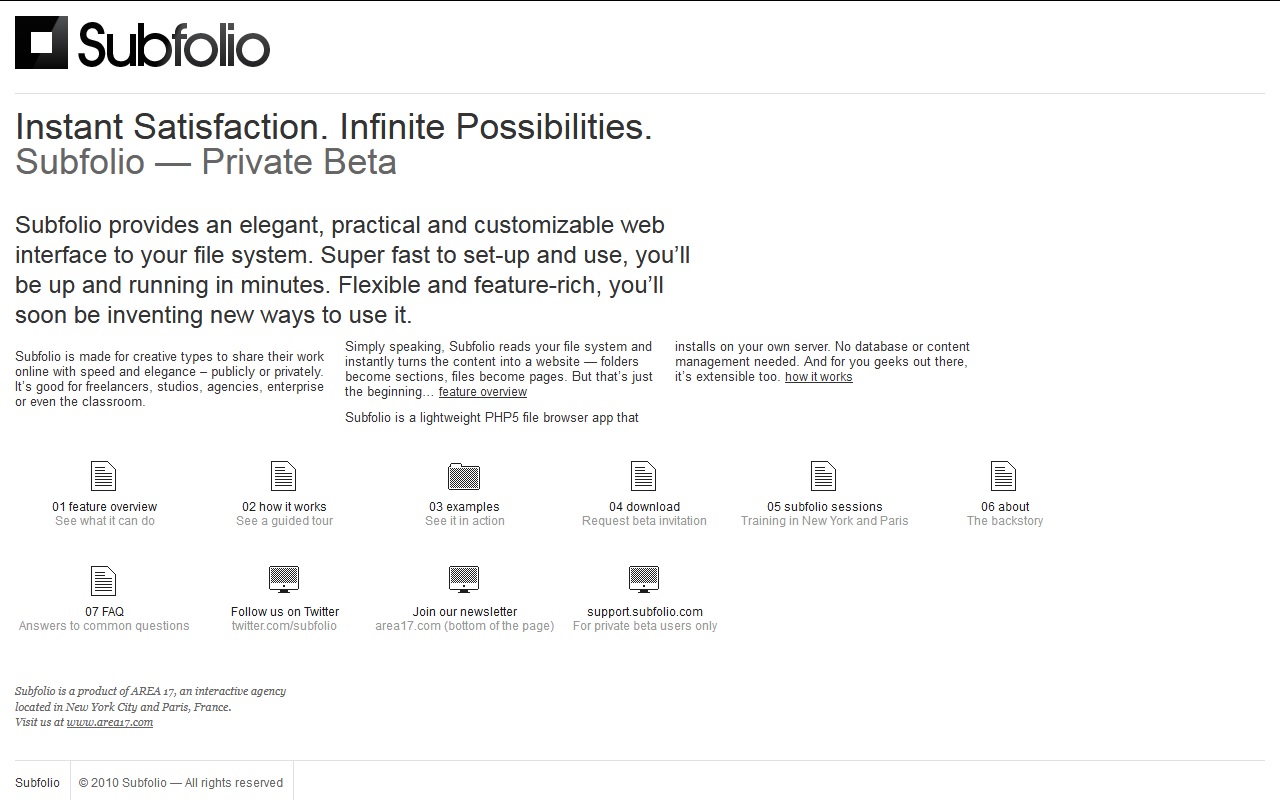Screen dimensions: 1280x800
Task: Click the monitor icon above support.subfolio.com
Action: coord(644,579)
